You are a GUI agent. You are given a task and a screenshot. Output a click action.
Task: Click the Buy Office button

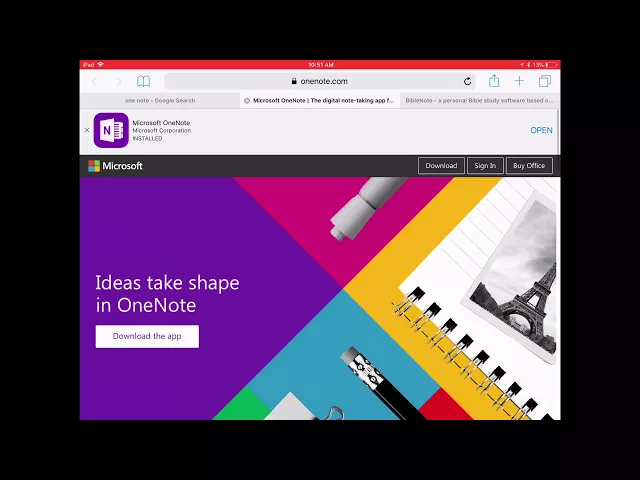click(529, 166)
